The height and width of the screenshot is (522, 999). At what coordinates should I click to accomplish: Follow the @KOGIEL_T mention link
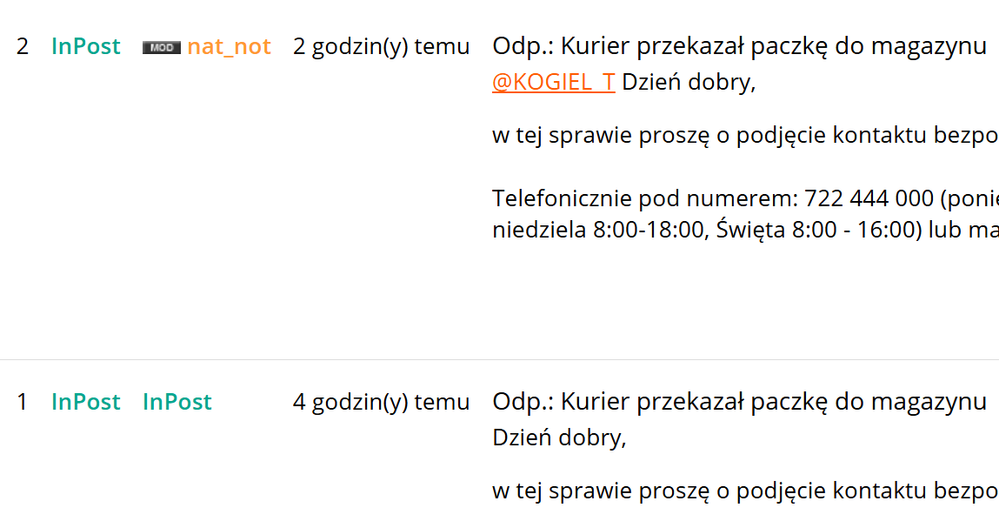[x=554, y=82]
